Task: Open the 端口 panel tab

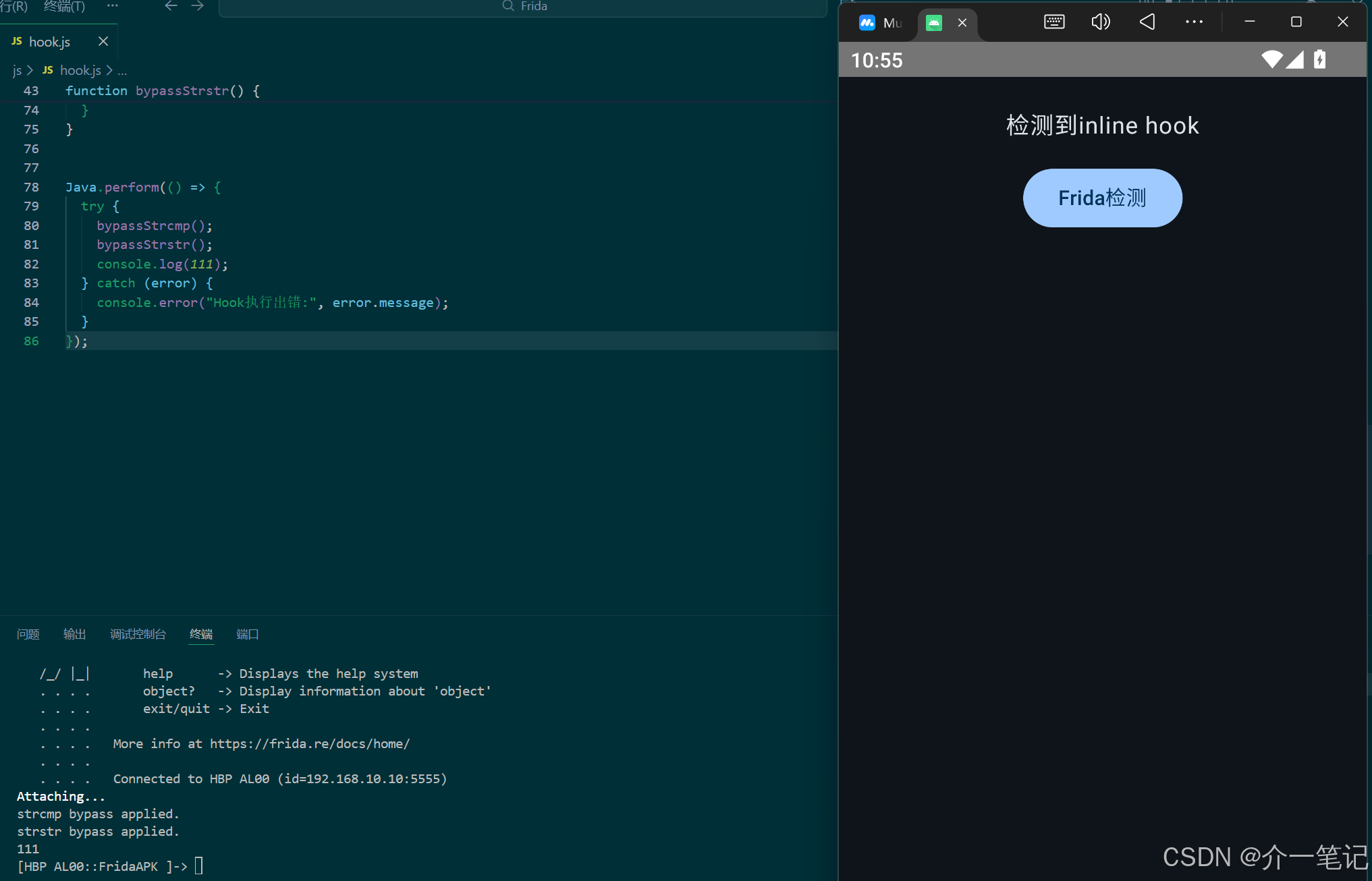Action: point(247,634)
